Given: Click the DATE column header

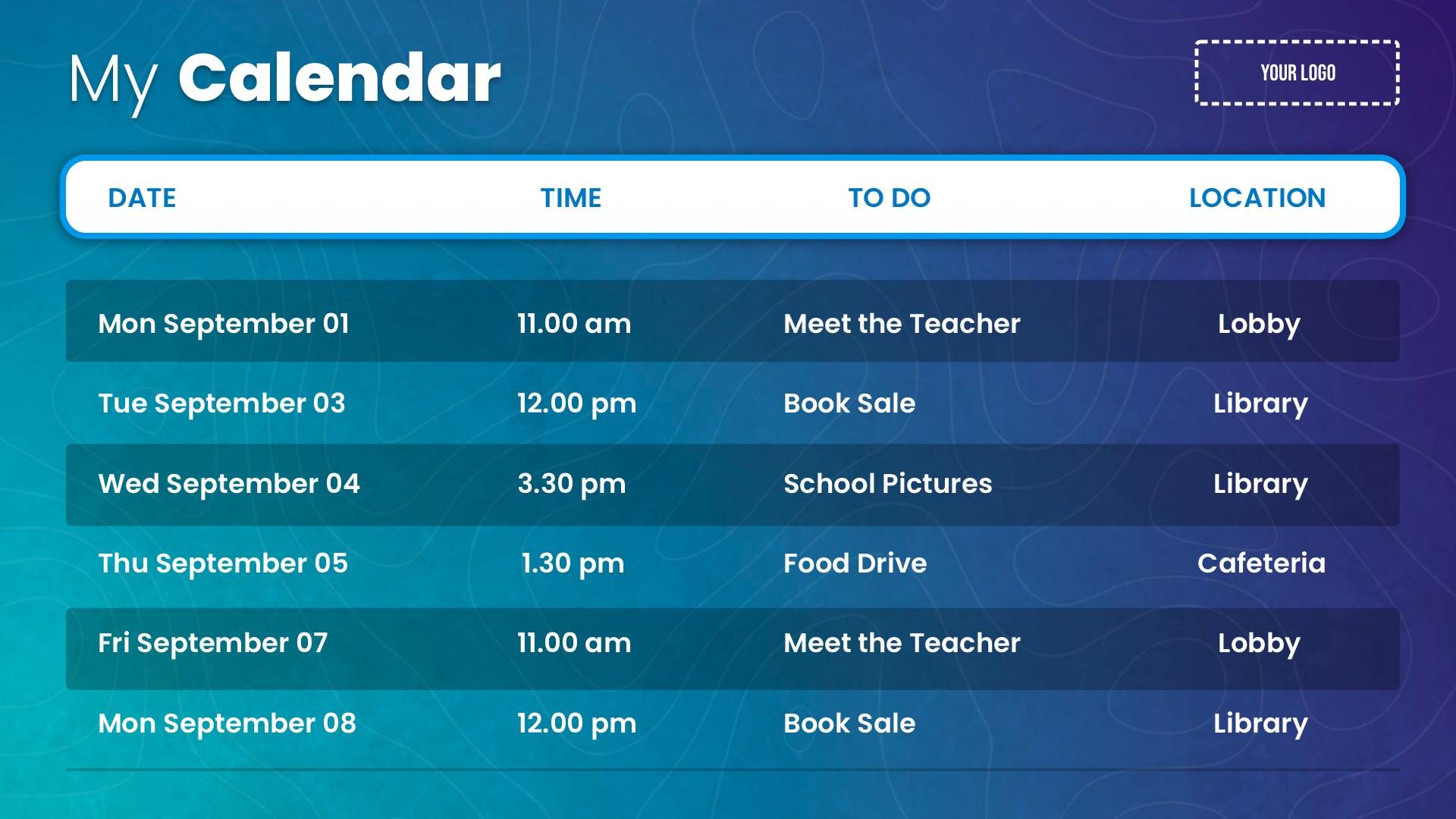Looking at the screenshot, I should (142, 198).
